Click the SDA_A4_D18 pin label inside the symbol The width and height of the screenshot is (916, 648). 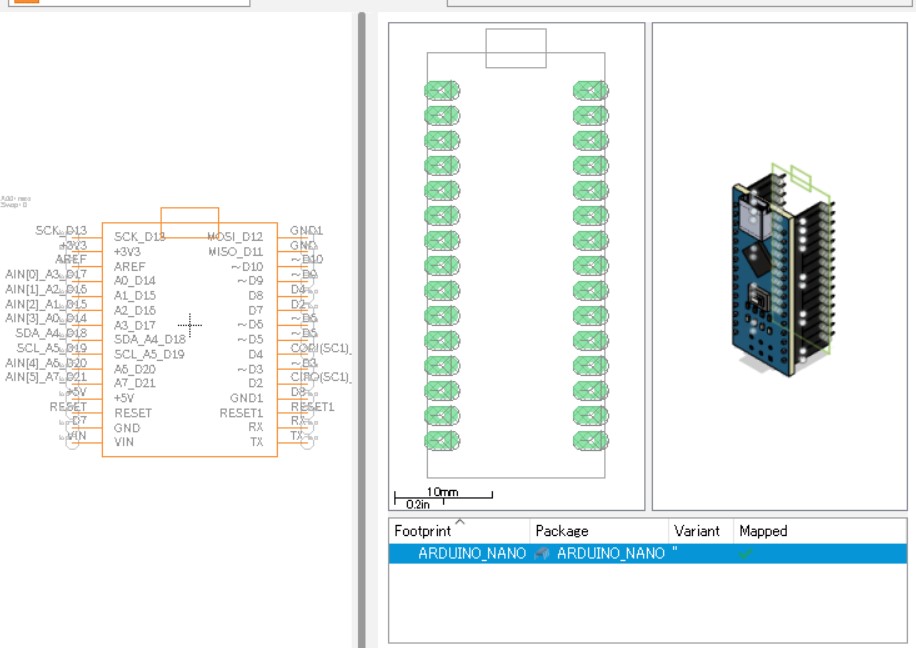(x=150, y=339)
